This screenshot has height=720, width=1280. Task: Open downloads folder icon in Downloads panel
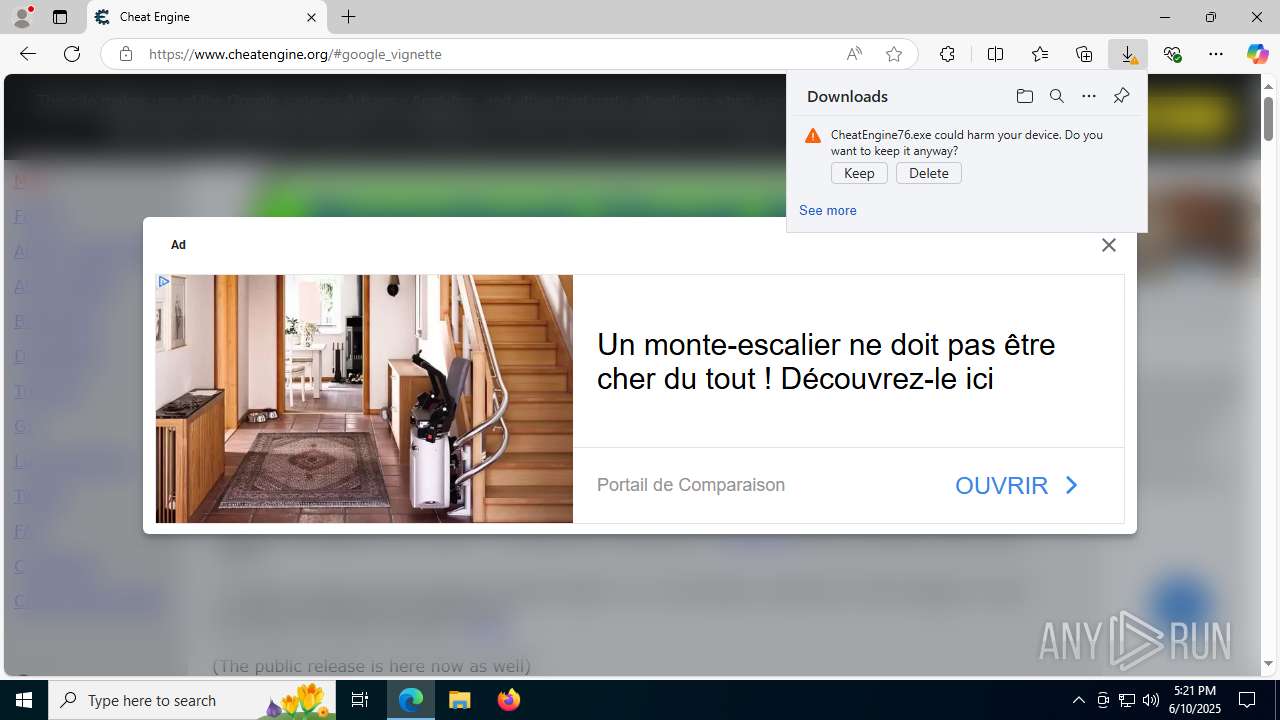click(1024, 96)
